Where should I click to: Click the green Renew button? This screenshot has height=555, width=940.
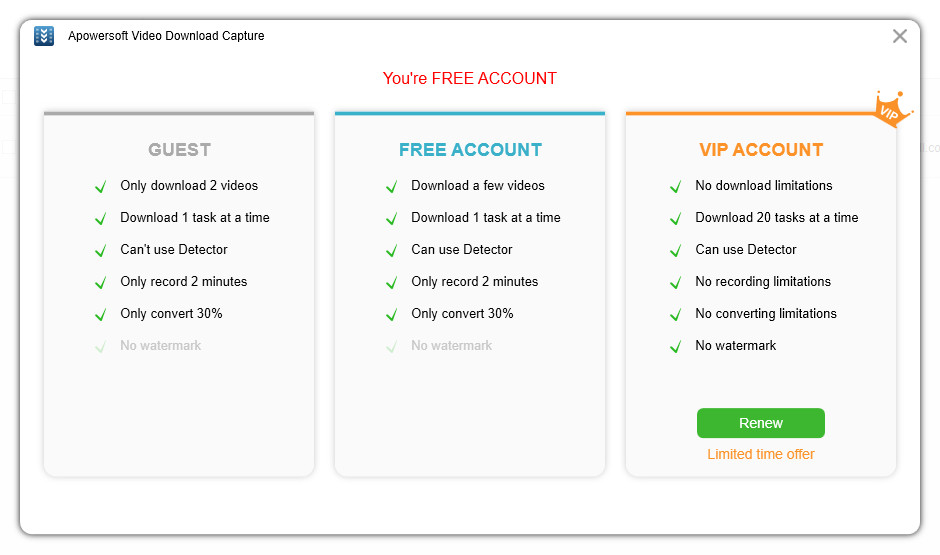click(x=760, y=423)
